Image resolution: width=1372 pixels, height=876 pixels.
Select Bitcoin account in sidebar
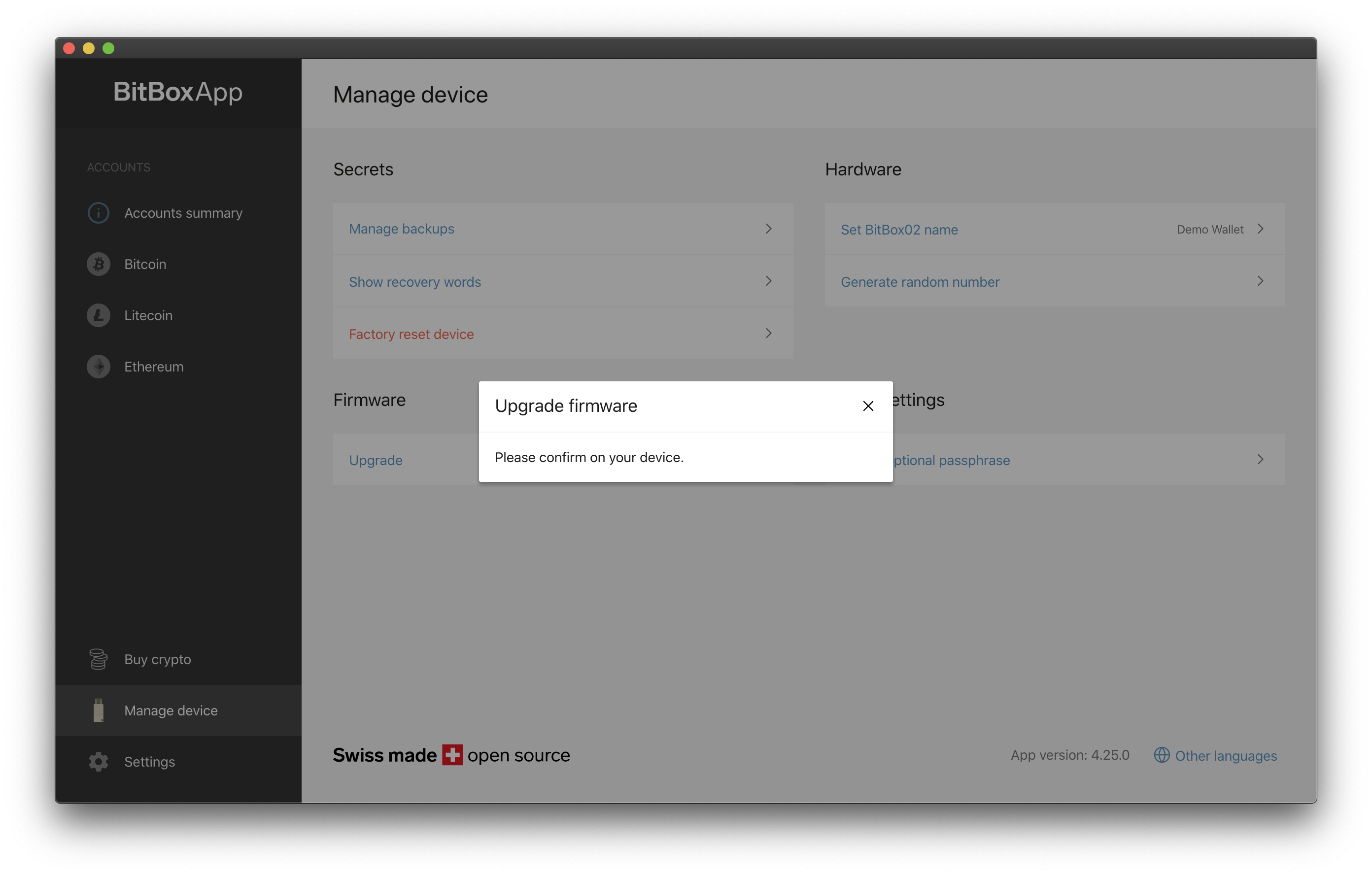(178, 264)
